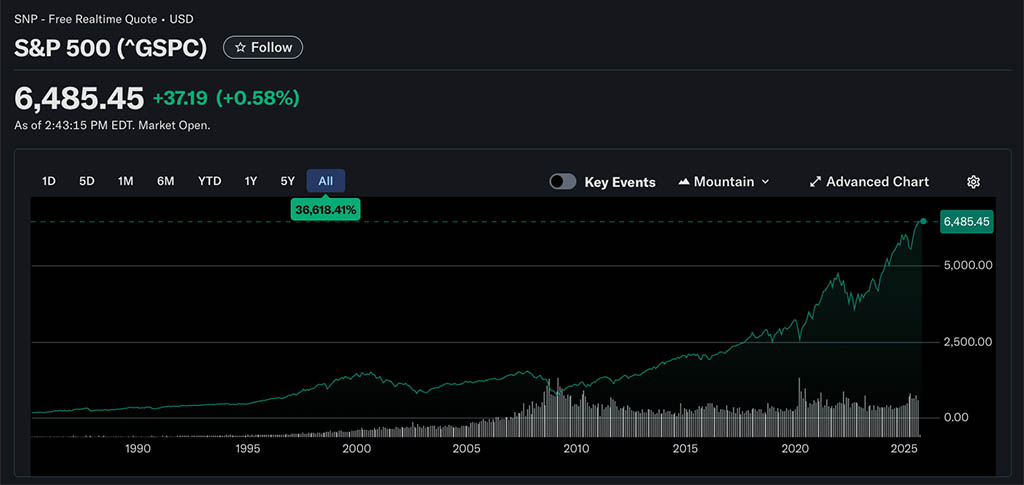The height and width of the screenshot is (485, 1024).
Task: Open the Advanced Chart view
Action: tap(869, 182)
